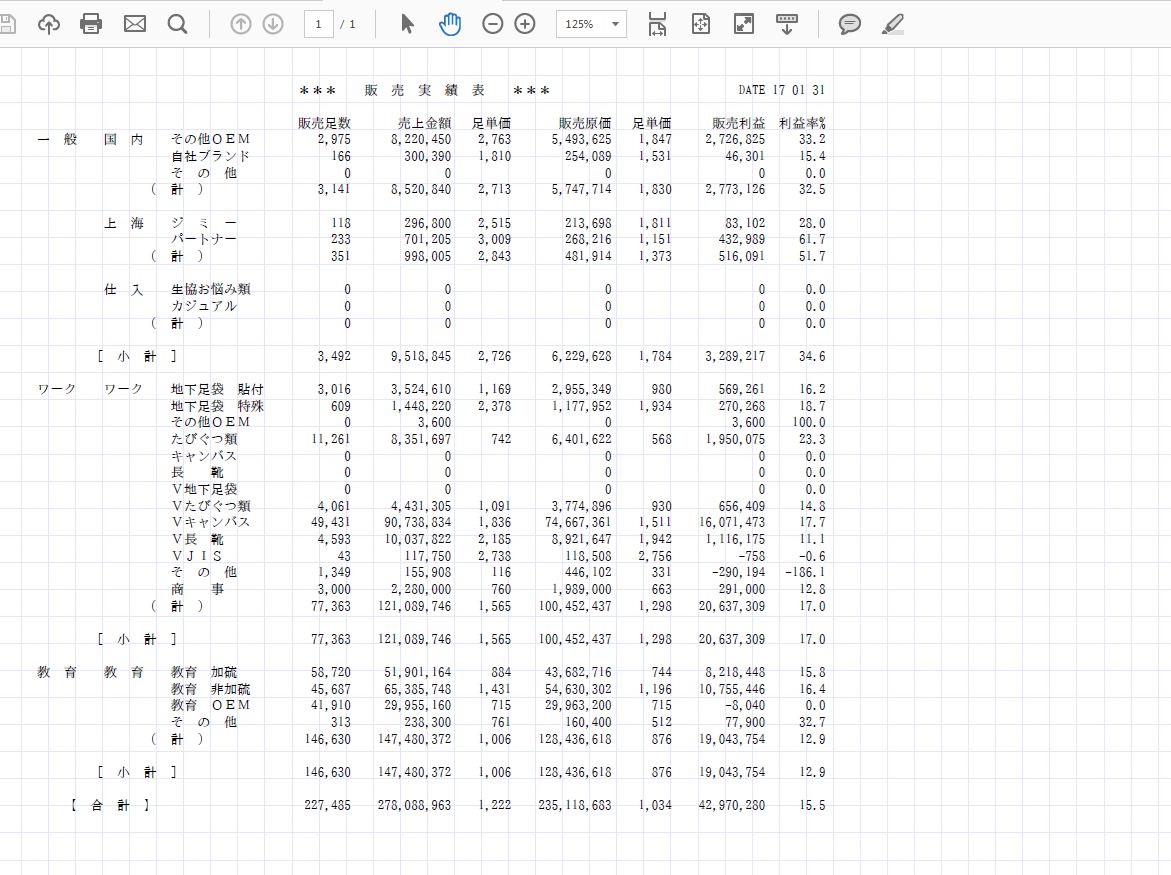Open the read mode keyboard-arrow tool
Image resolution: width=1171 pixels, height=875 pixels.
point(787,24)
